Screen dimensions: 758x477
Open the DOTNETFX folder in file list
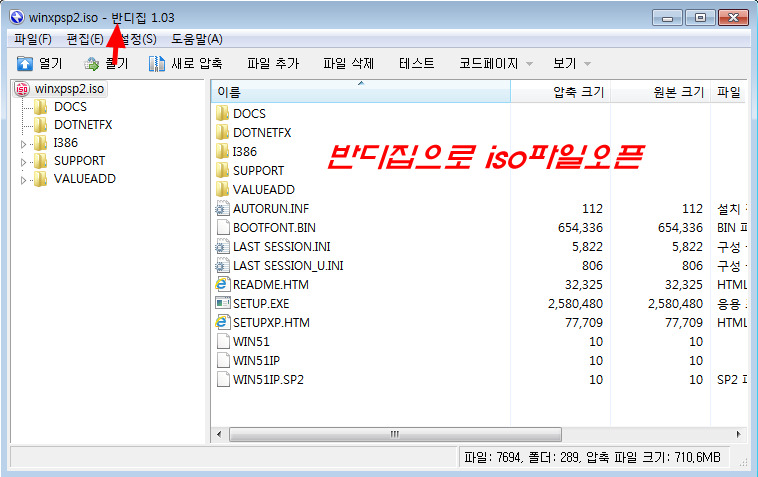261,132
